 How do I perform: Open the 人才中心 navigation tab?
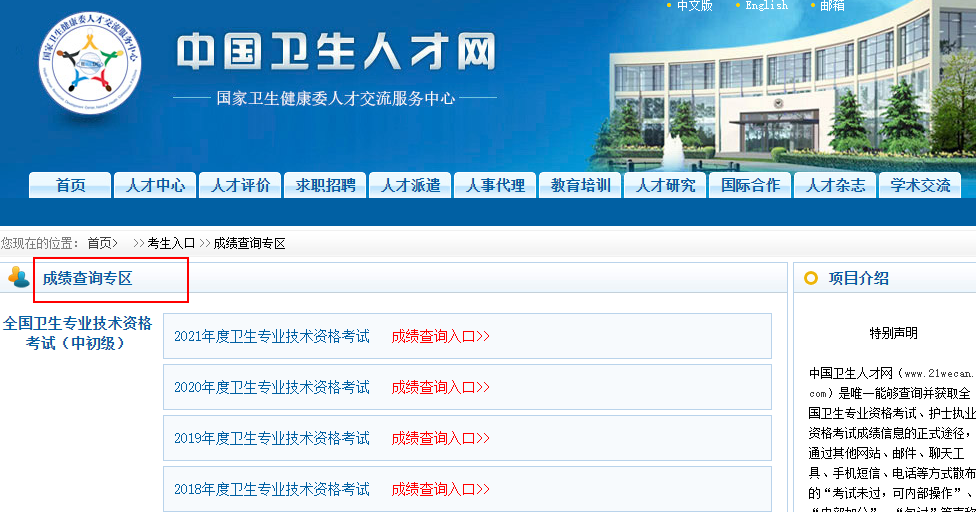pyautogui.click(x=155, y=186)
